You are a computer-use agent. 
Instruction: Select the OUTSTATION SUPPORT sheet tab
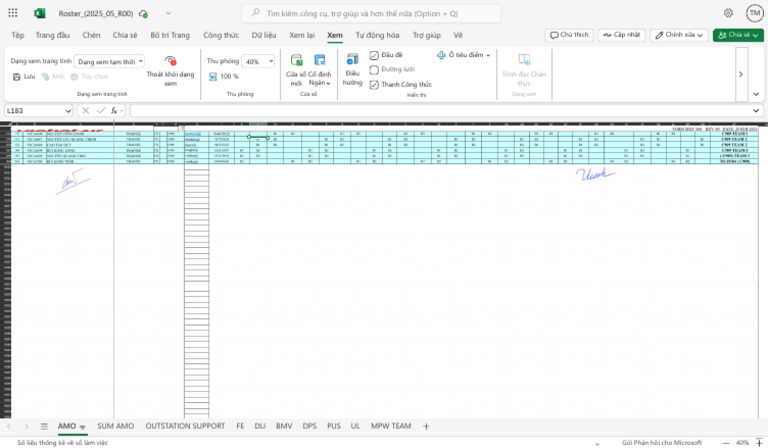click(185, 426)
